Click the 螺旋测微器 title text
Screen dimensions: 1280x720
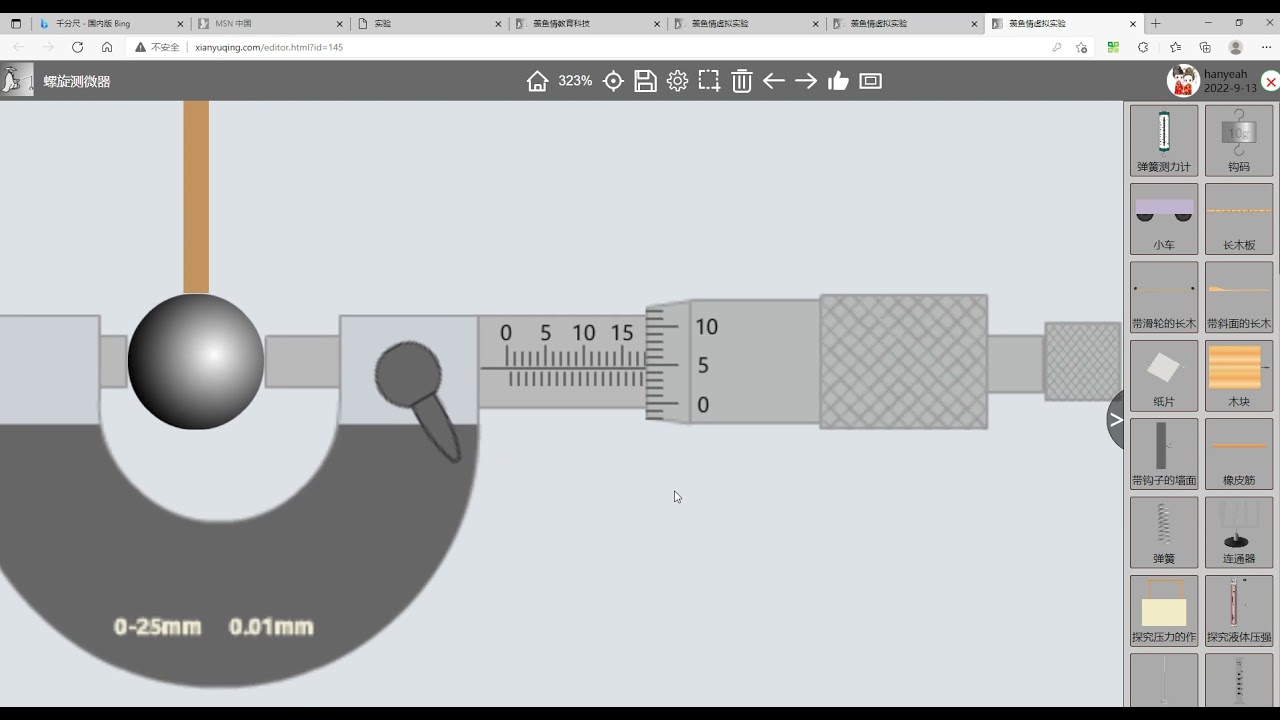click(77, 82)
